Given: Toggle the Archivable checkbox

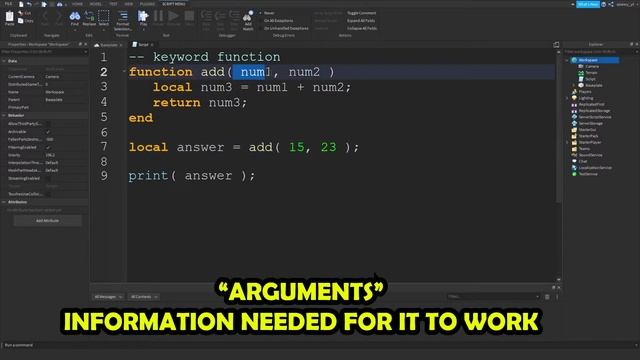Looking at the screenshot, I should (48, 131).
